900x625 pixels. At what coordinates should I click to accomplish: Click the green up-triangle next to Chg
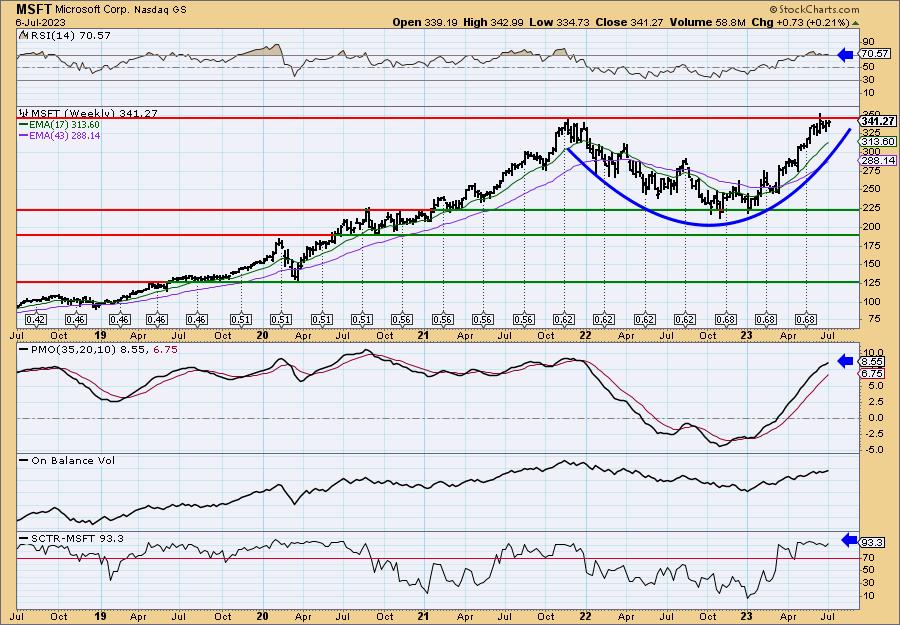click(x=855, y=23)
